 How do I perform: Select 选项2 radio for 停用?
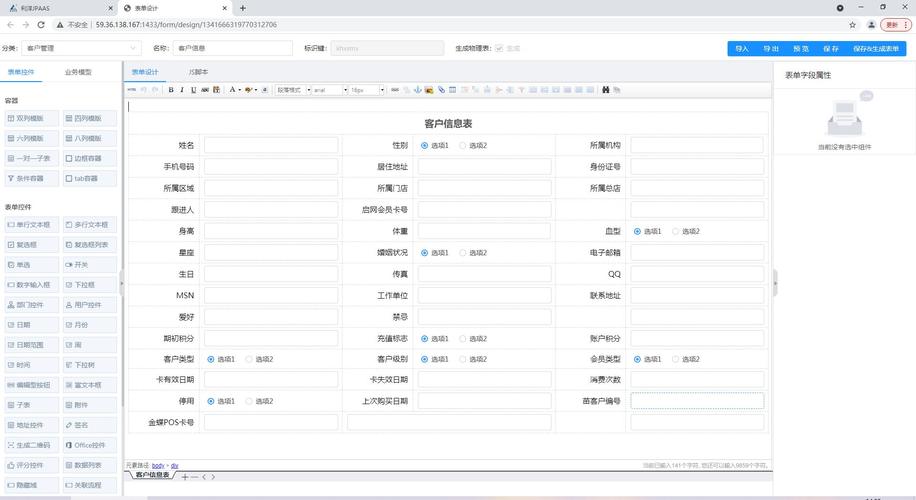pyautogui.click(x=249, y=401)
